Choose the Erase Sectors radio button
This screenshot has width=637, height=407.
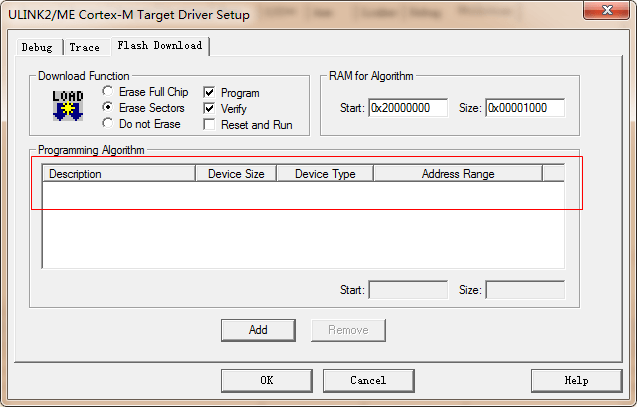click(107, 108)
